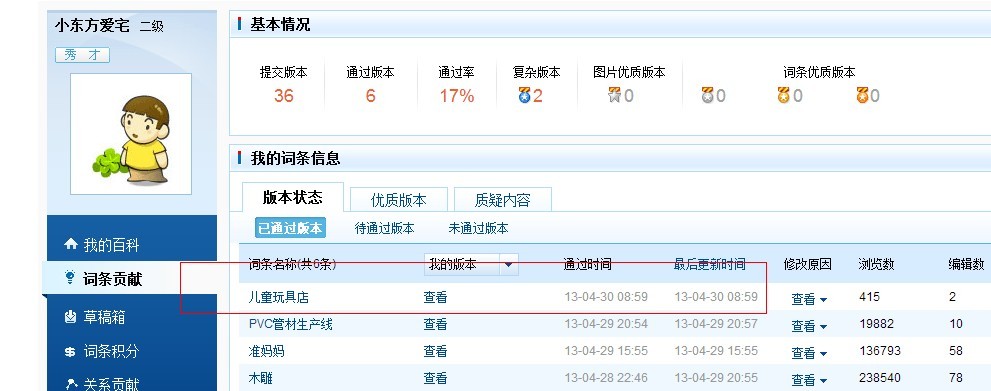Click view count 136793 for 准妈妈
Image resolution: width=991 pixels, height=391 pixels.
pyautogui.click(x=880, y=351)
